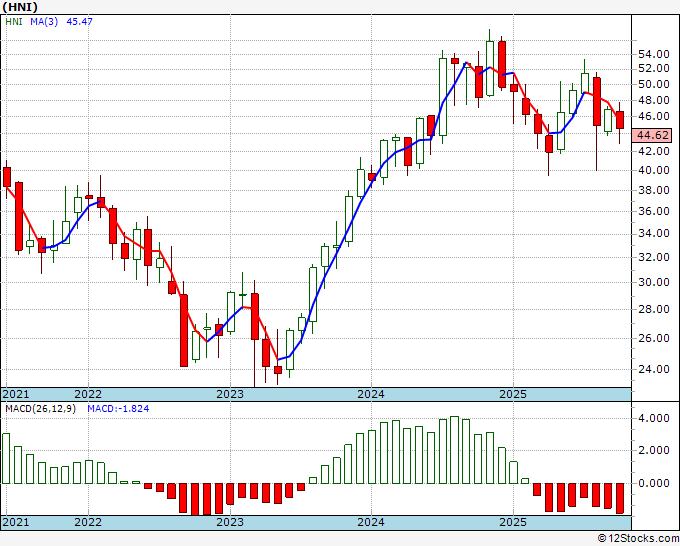This screenshot has height=546, width=680.
Task: Click the 52.00 price axis label
Action: tap(654, 69)
